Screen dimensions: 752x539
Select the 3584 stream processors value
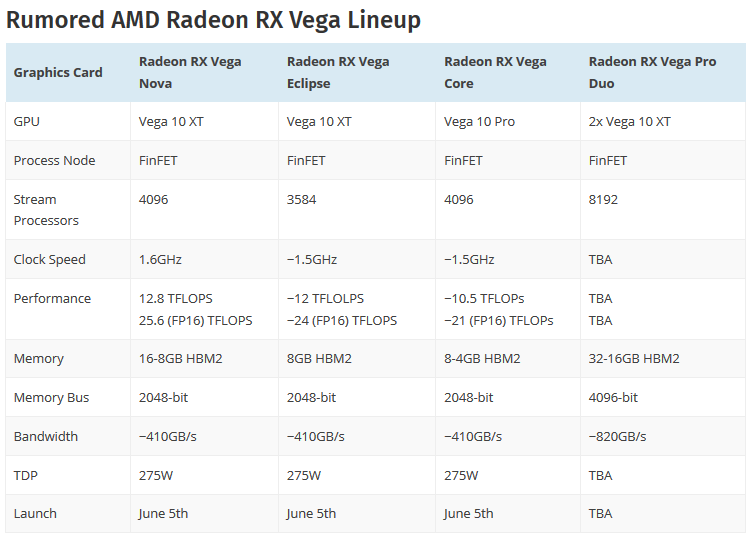pos(301,199)
